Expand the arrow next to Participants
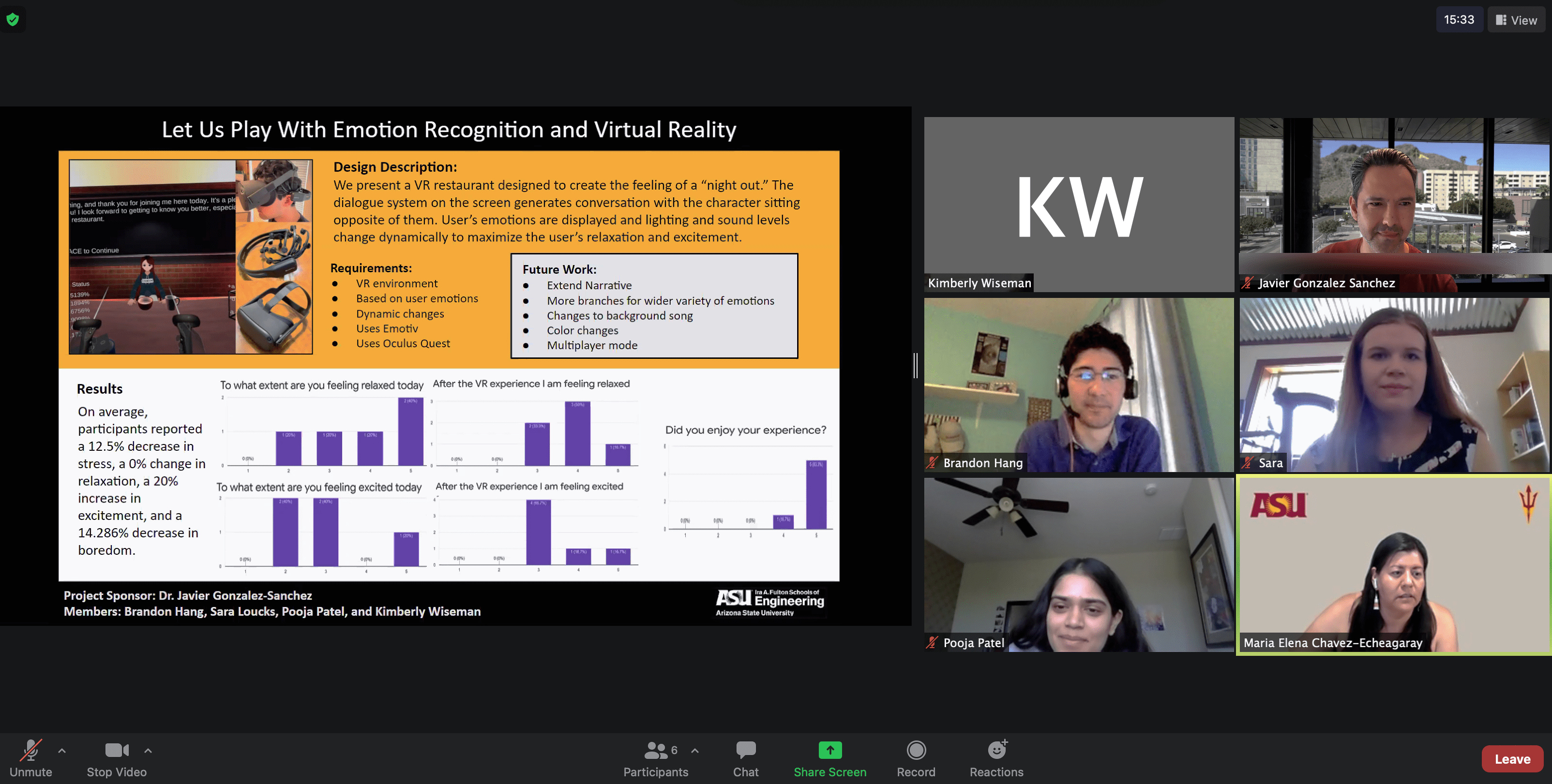1552x784 pixels. (694, 750)
